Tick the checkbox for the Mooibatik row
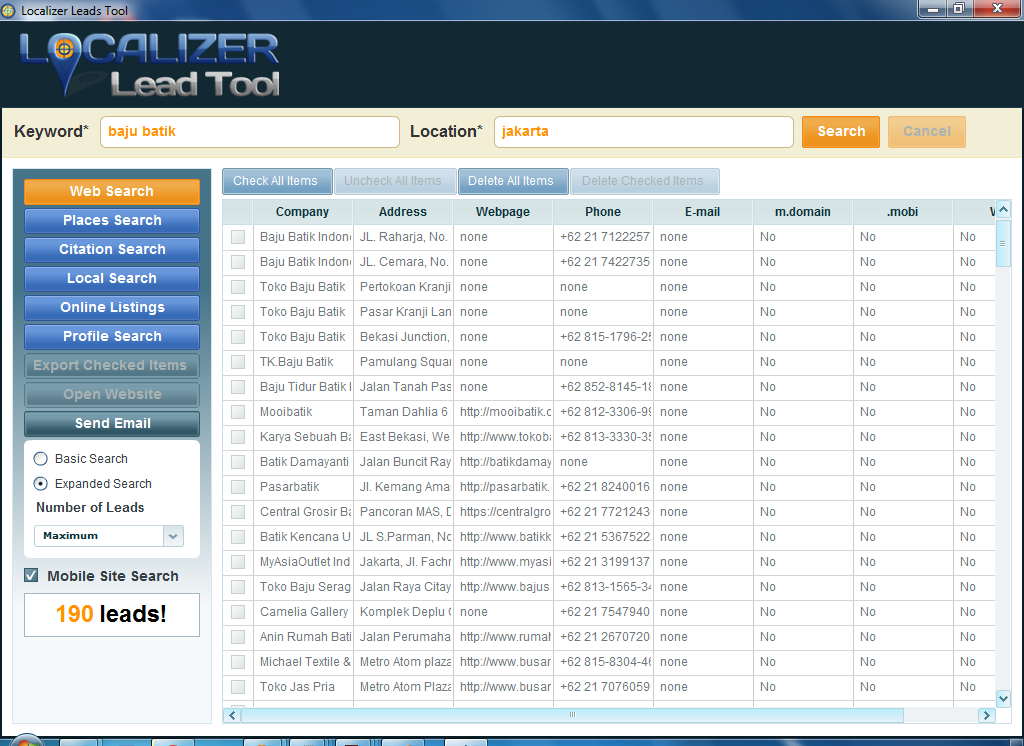 tap(238, 412)
